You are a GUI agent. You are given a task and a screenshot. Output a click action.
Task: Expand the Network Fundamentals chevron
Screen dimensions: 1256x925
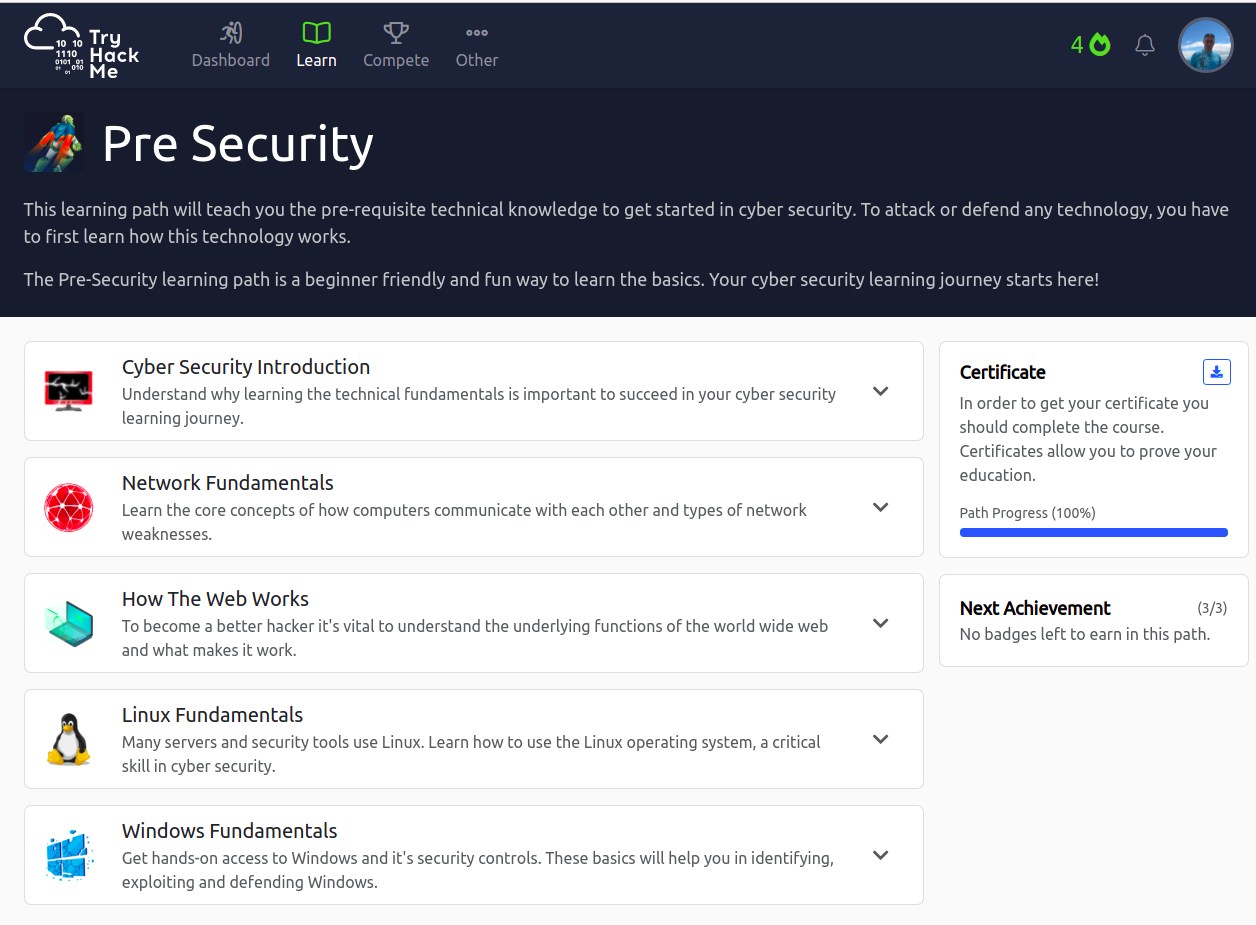point(881,507)
